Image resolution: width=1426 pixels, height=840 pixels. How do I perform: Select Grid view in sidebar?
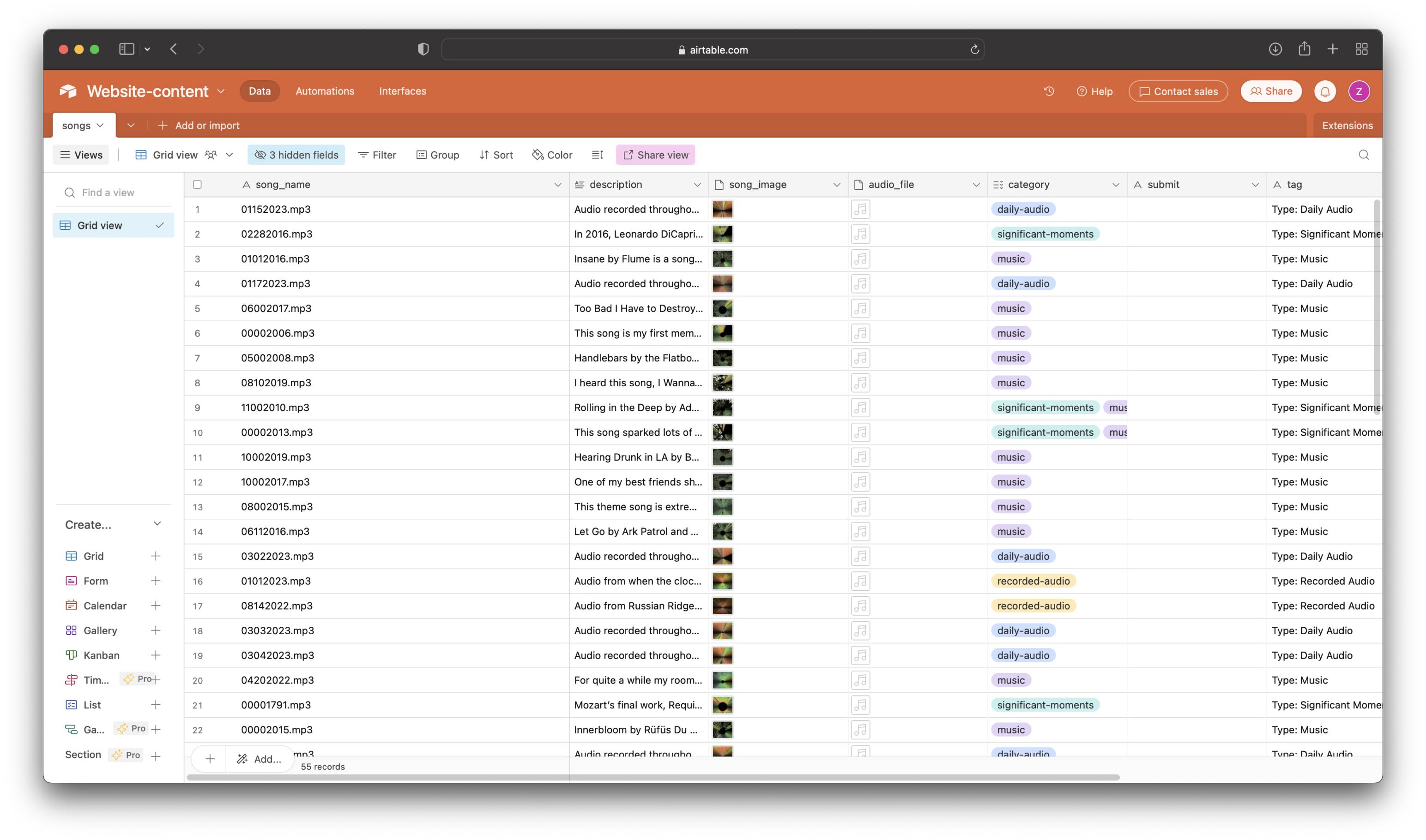point(113,225)
